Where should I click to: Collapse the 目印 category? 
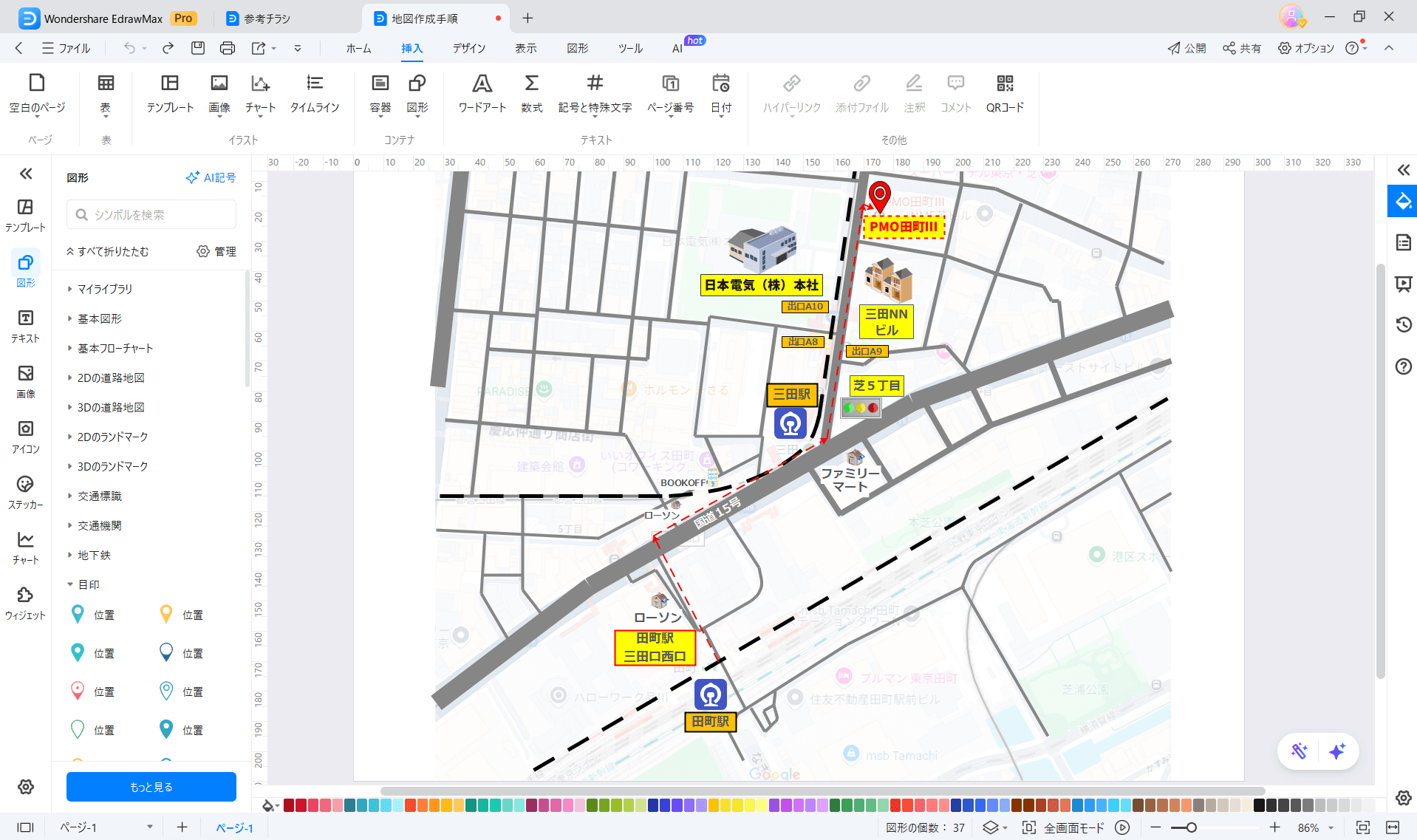[88, 584]
